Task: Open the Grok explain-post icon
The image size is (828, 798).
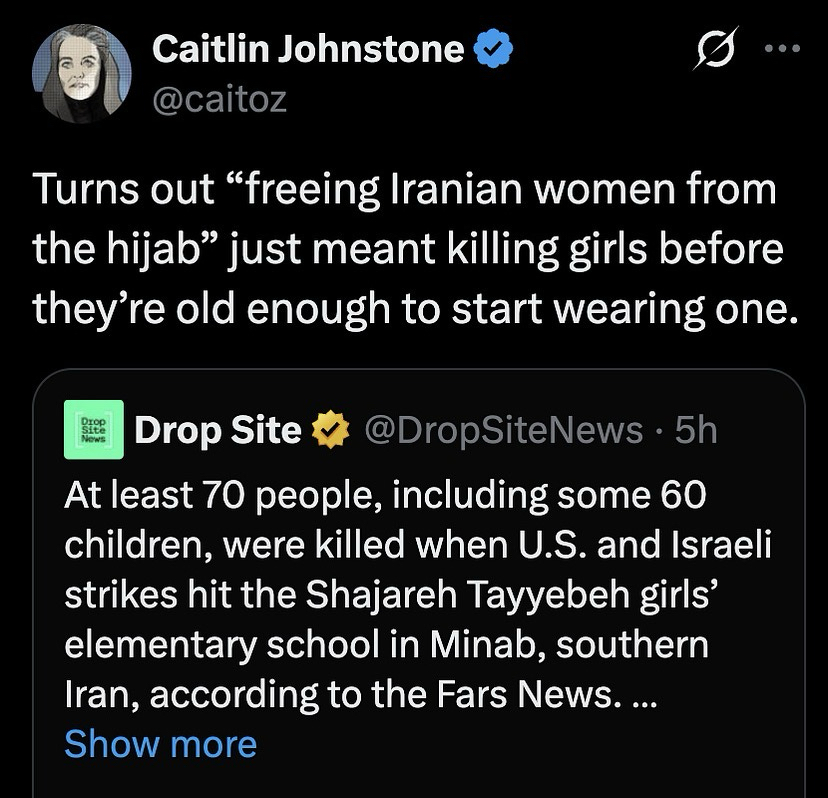Action: (712, 49)
